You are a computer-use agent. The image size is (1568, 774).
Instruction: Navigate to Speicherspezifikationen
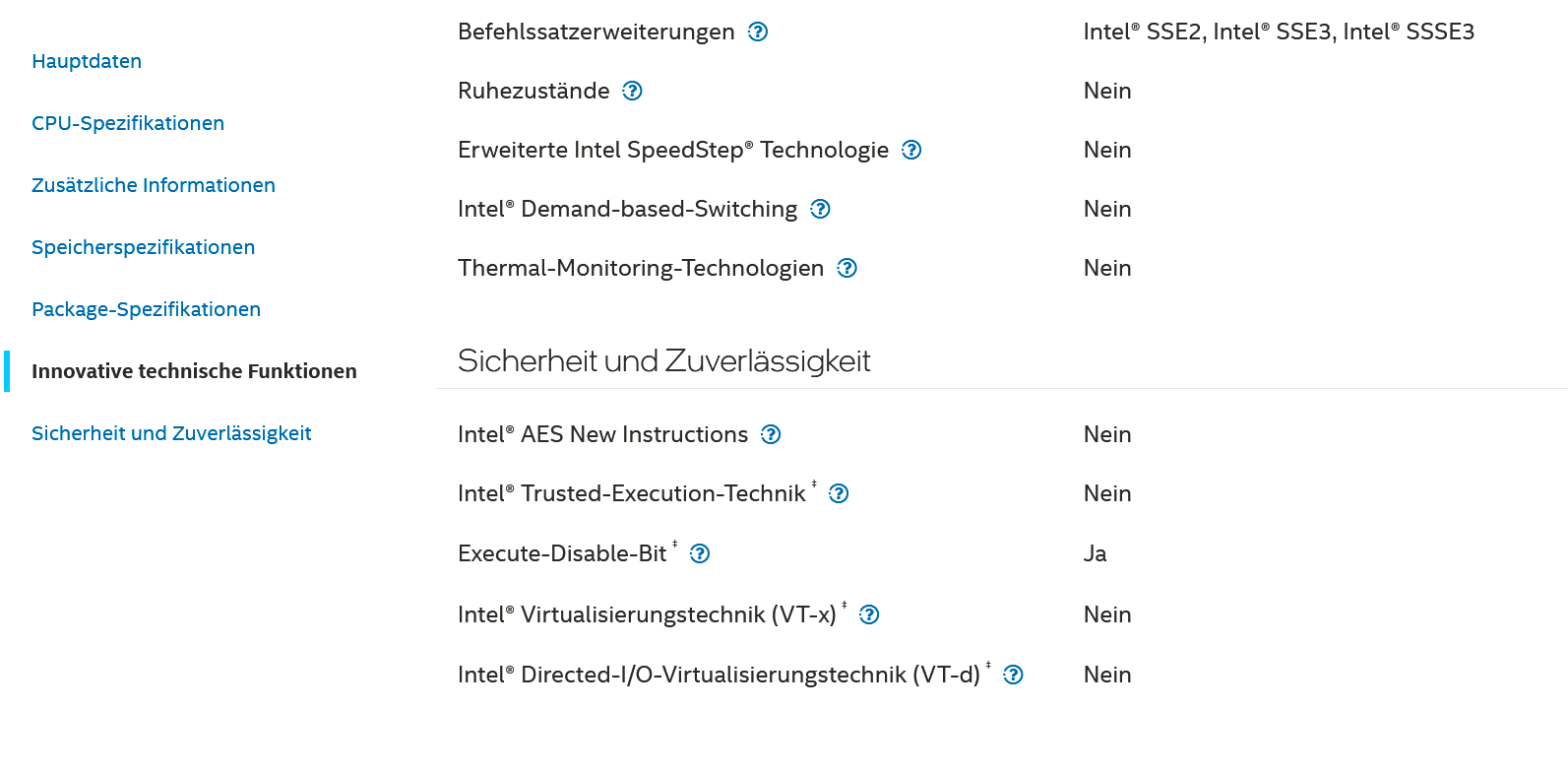pos(144,247)
